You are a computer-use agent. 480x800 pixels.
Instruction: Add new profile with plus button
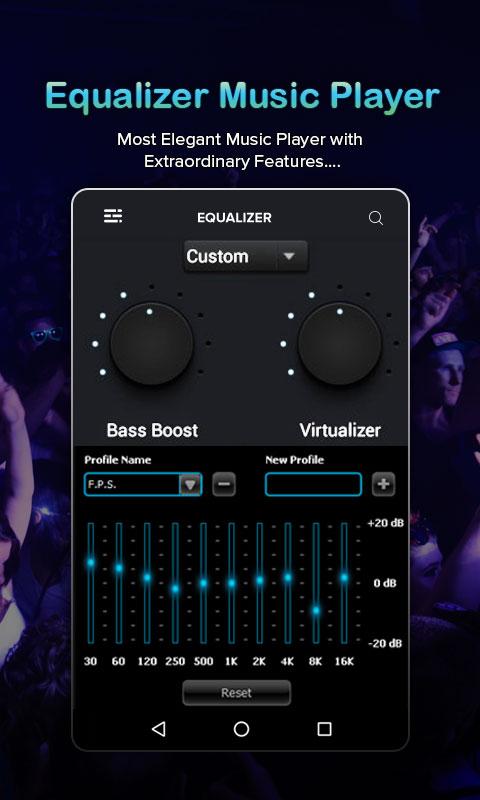384,484
